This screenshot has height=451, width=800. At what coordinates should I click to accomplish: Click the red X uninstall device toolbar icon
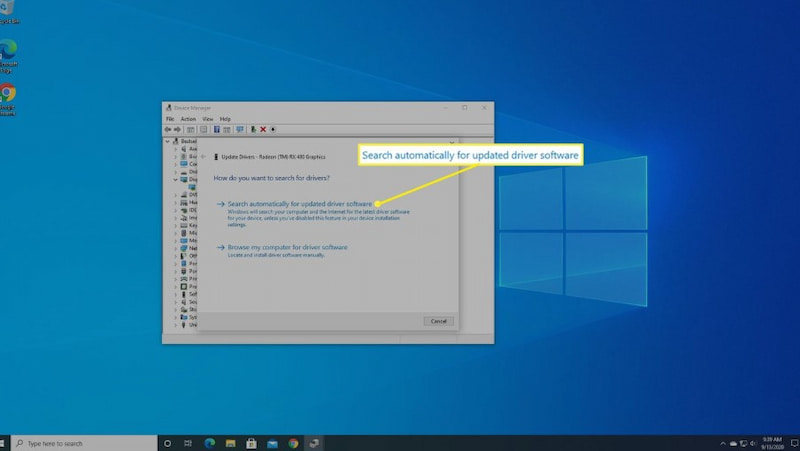pyautogui.click(x=262, y=129)
